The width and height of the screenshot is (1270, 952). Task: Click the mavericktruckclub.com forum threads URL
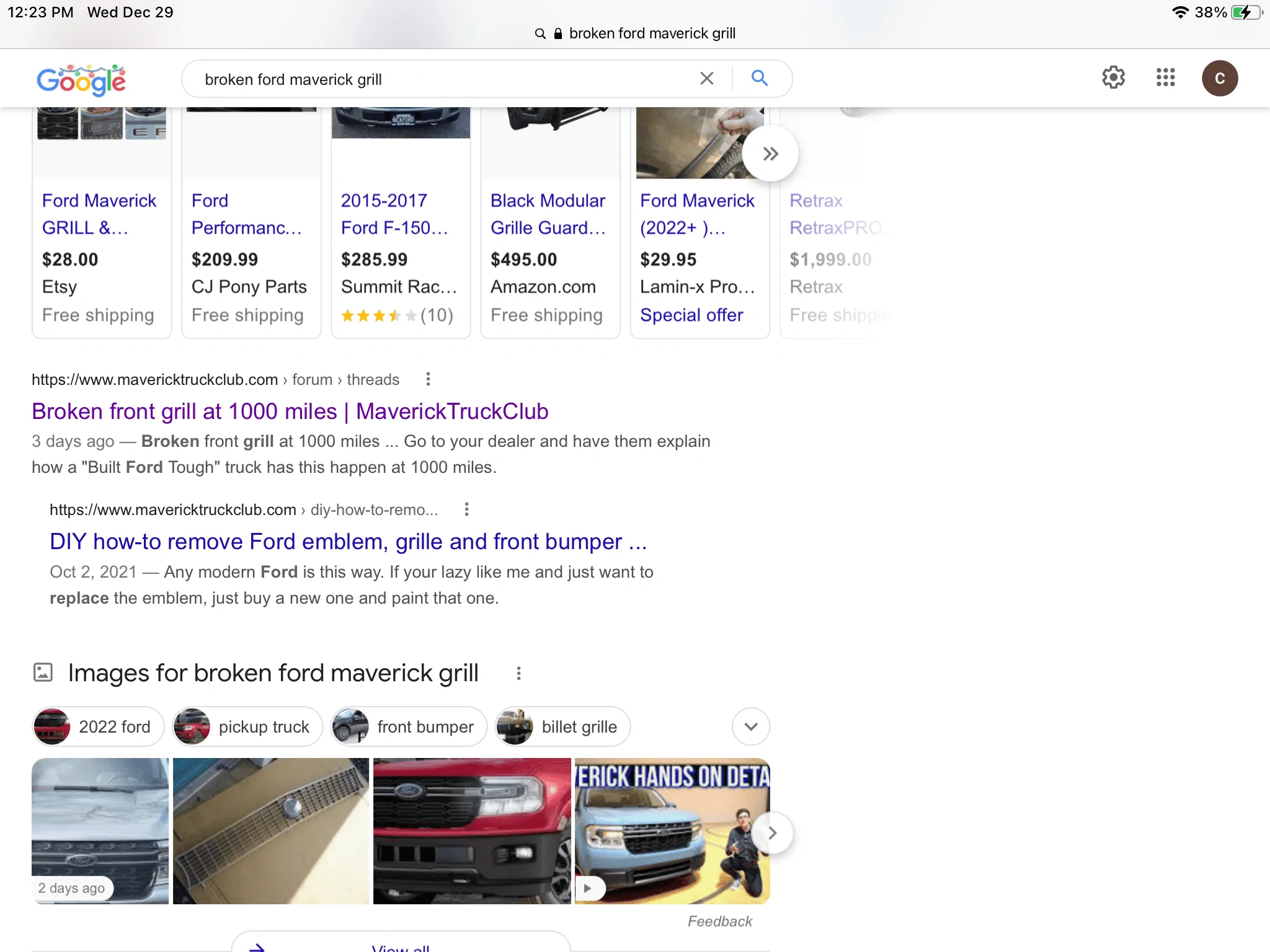pos(215,379)
